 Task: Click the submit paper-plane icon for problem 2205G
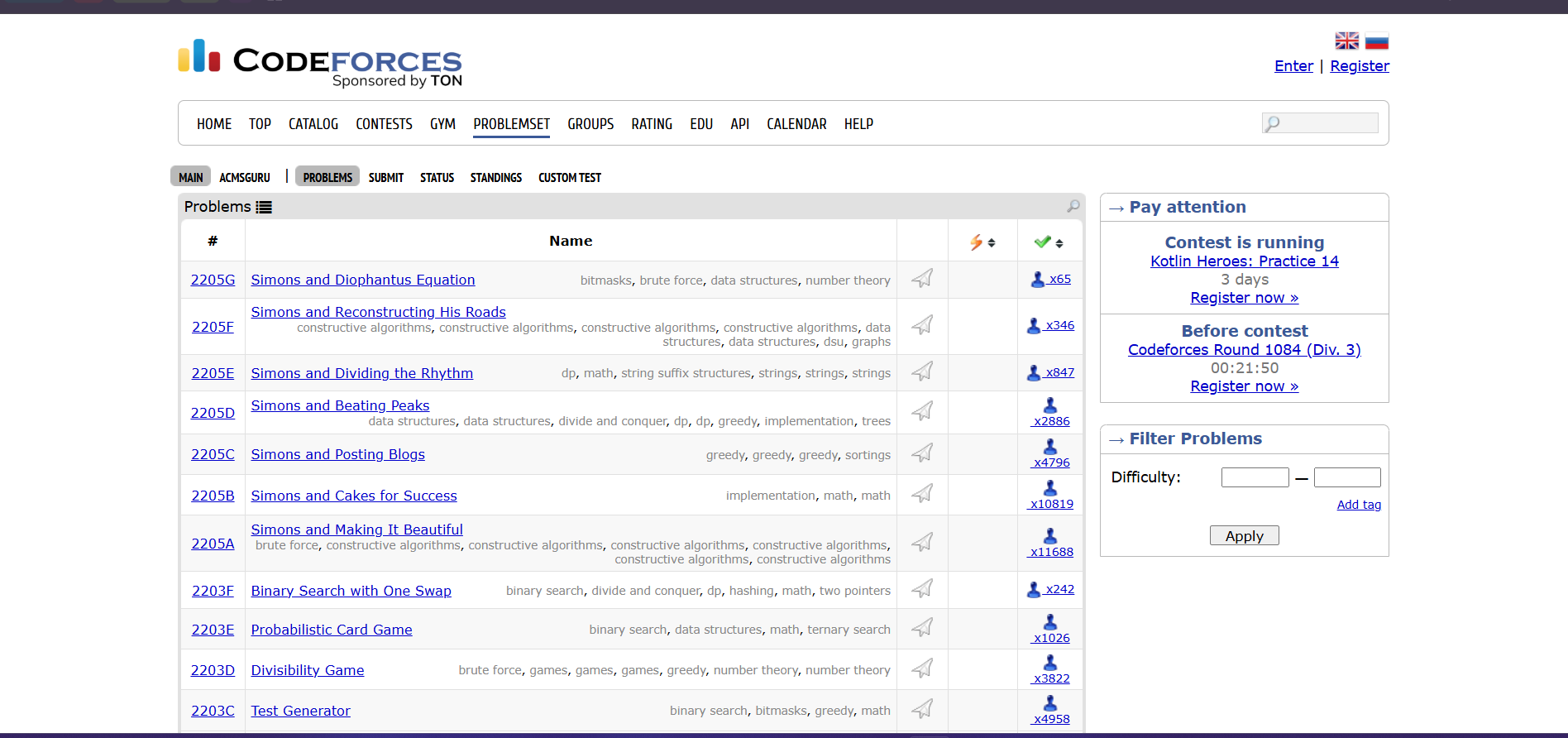pos(922,279)
